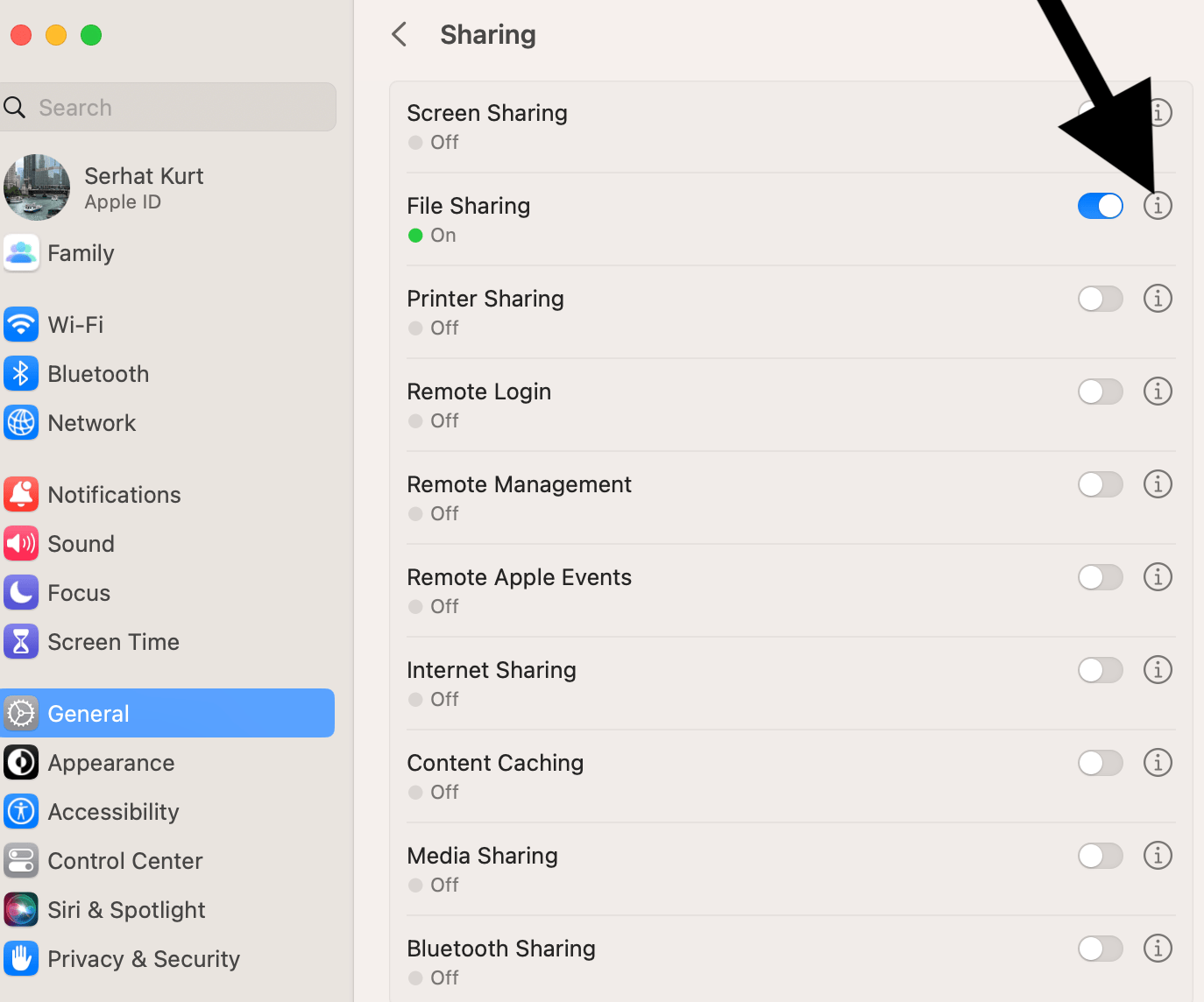View Remote Management info settings
The width and height of the screenshot is (1204, 1002).
click(x=1158, y=484)
